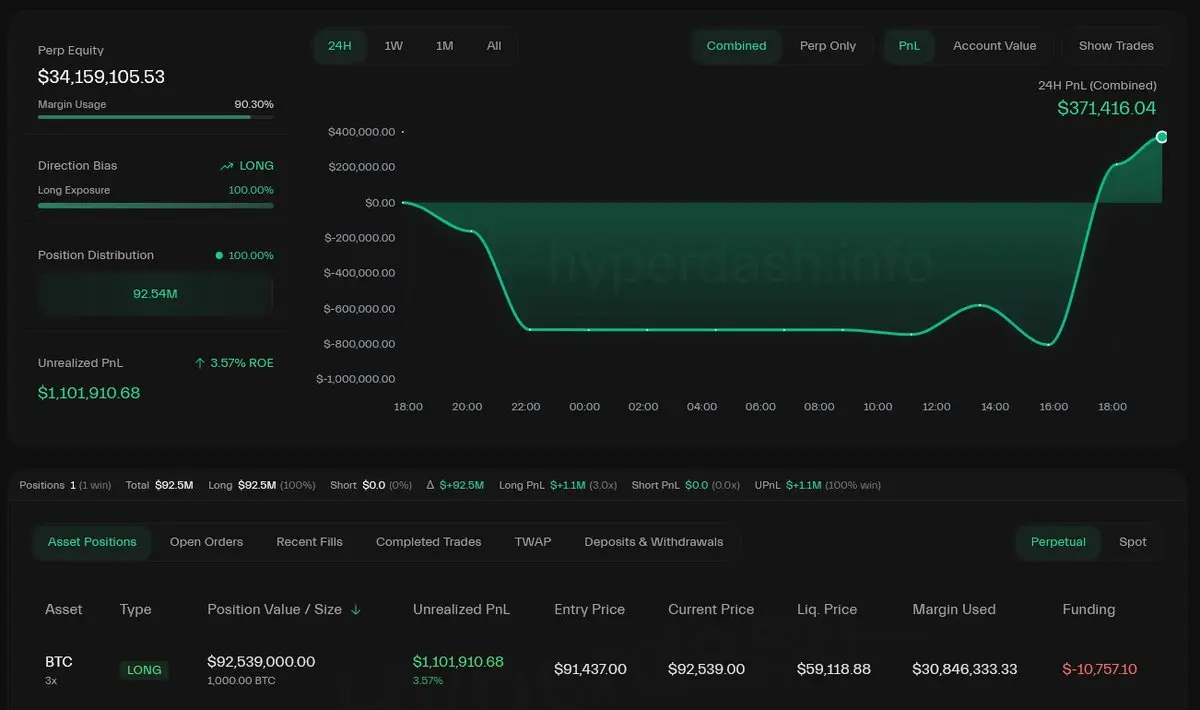The height and width of the screenshot is (710, 1200).
Task: Select the Combined view toggle
Action: [x=736, y=46]
